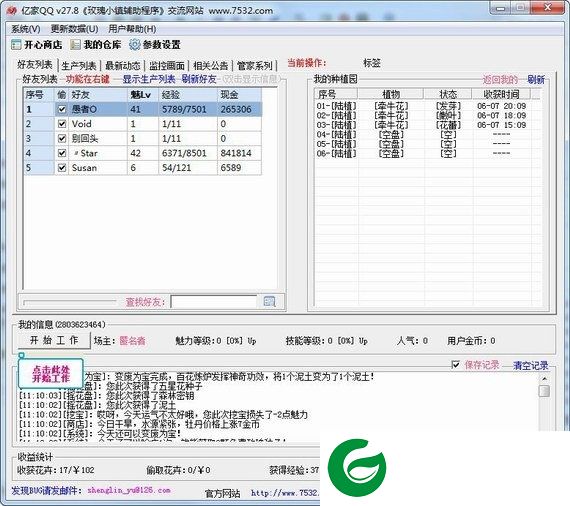Click the 植物 column header in garden
This screenshot has height=506, width=570.
click(x=391, y=95)
